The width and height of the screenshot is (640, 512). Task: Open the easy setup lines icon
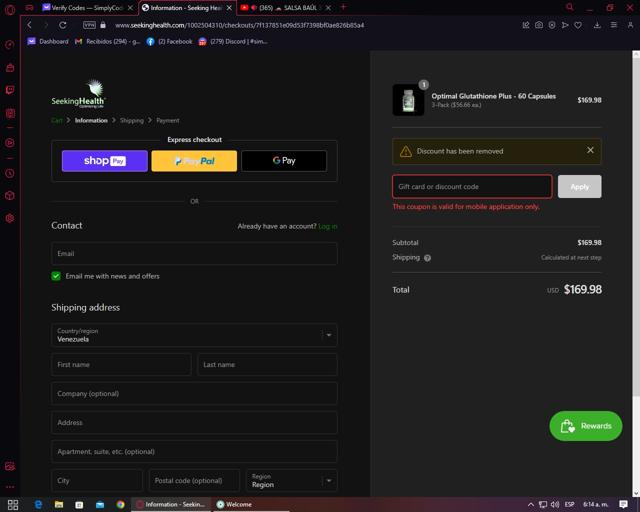click(613, 25)
